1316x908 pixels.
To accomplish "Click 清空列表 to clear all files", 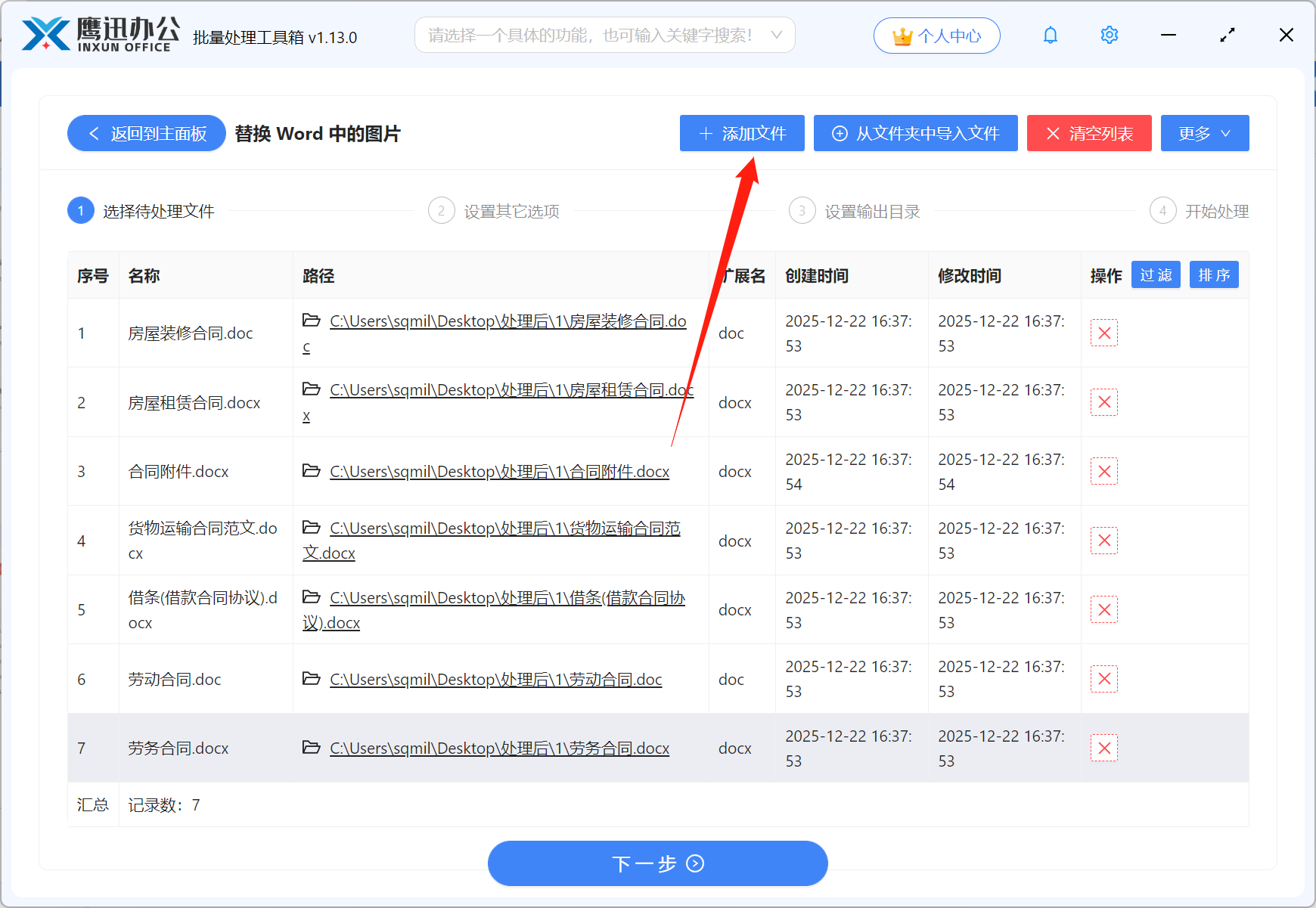I will 1088,133.
